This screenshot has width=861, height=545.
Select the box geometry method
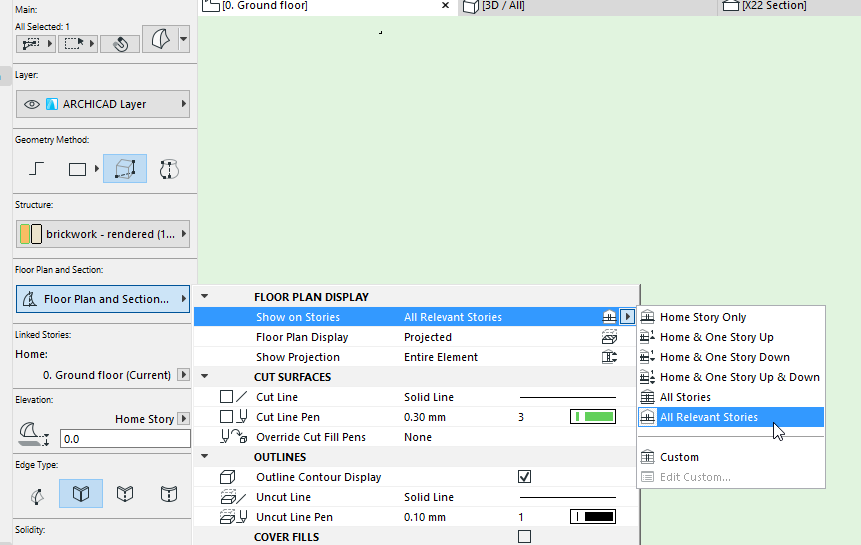pos(125,168)
